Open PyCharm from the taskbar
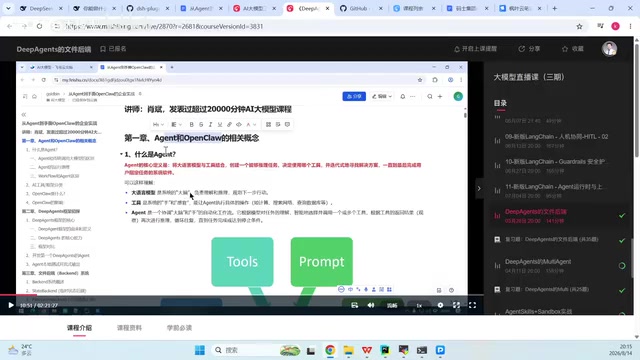This screenshot has height=360, width=640. 385,350
